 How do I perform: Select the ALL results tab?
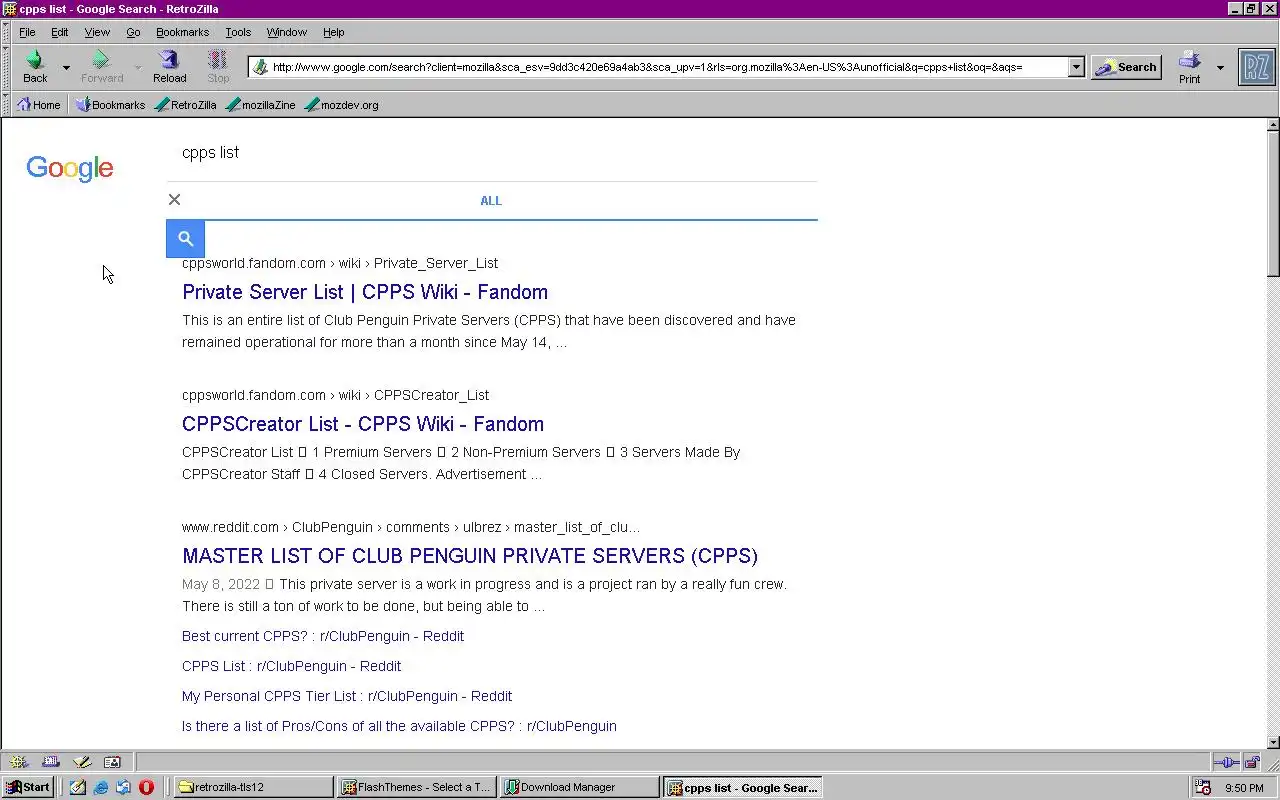coord(491,200)
